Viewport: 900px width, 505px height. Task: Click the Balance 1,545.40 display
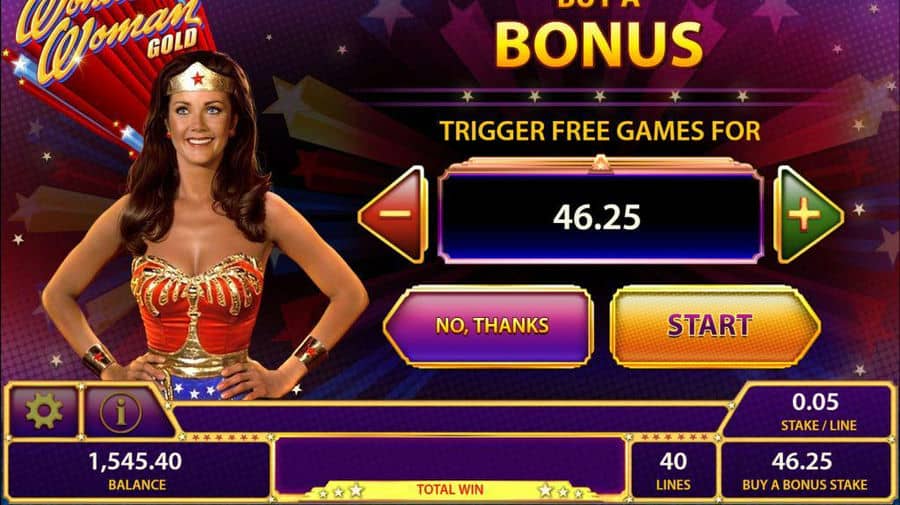(138, 471)
